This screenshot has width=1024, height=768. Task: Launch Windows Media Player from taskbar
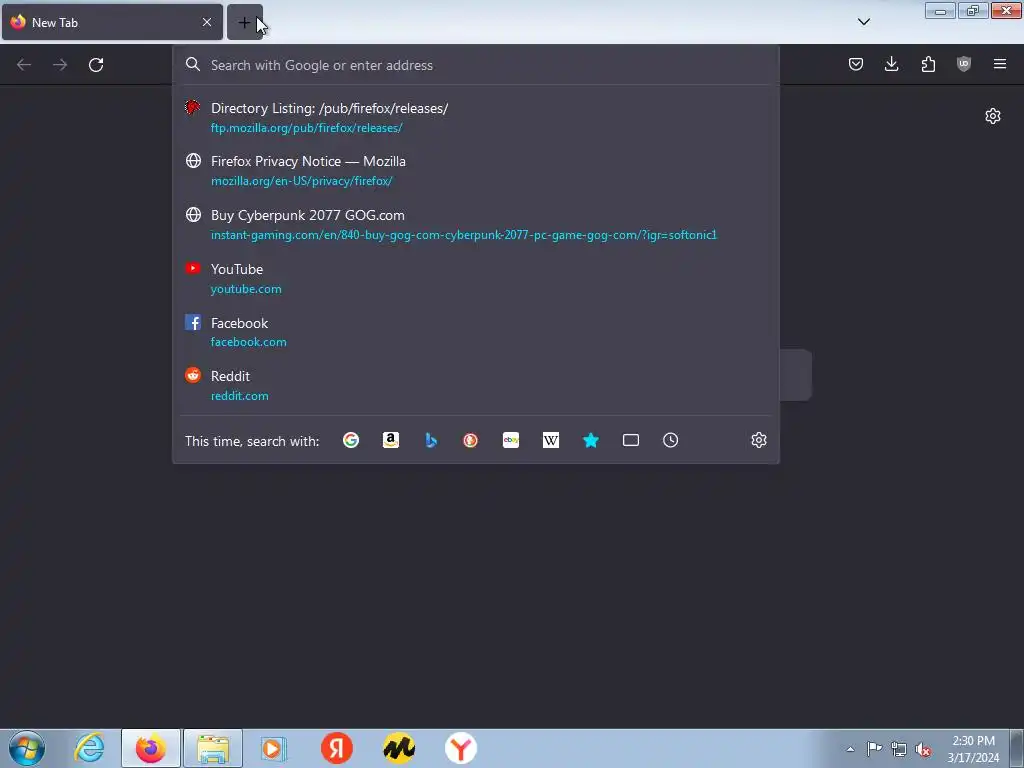(274, 748)
